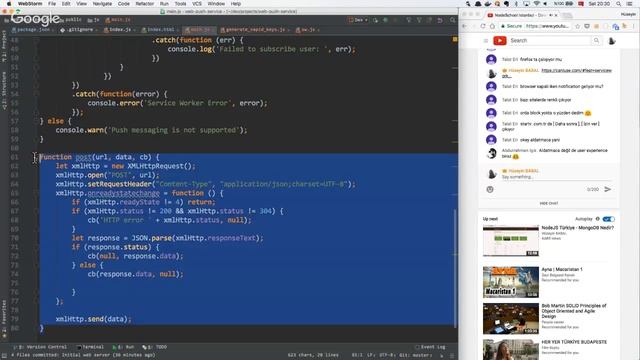Click the Chrome address bar URL
The width and height of the screenshot is (640, 360).
(x=547, y=26)
